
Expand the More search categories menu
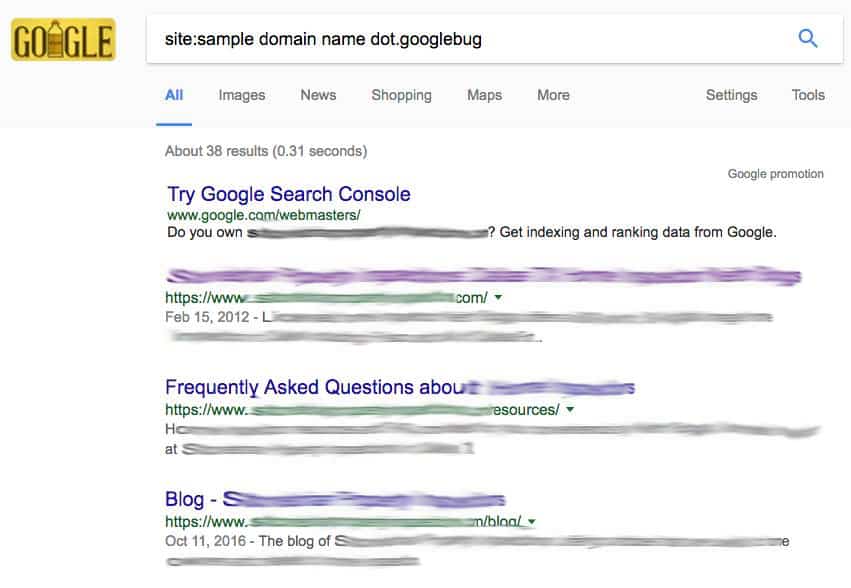553,95
